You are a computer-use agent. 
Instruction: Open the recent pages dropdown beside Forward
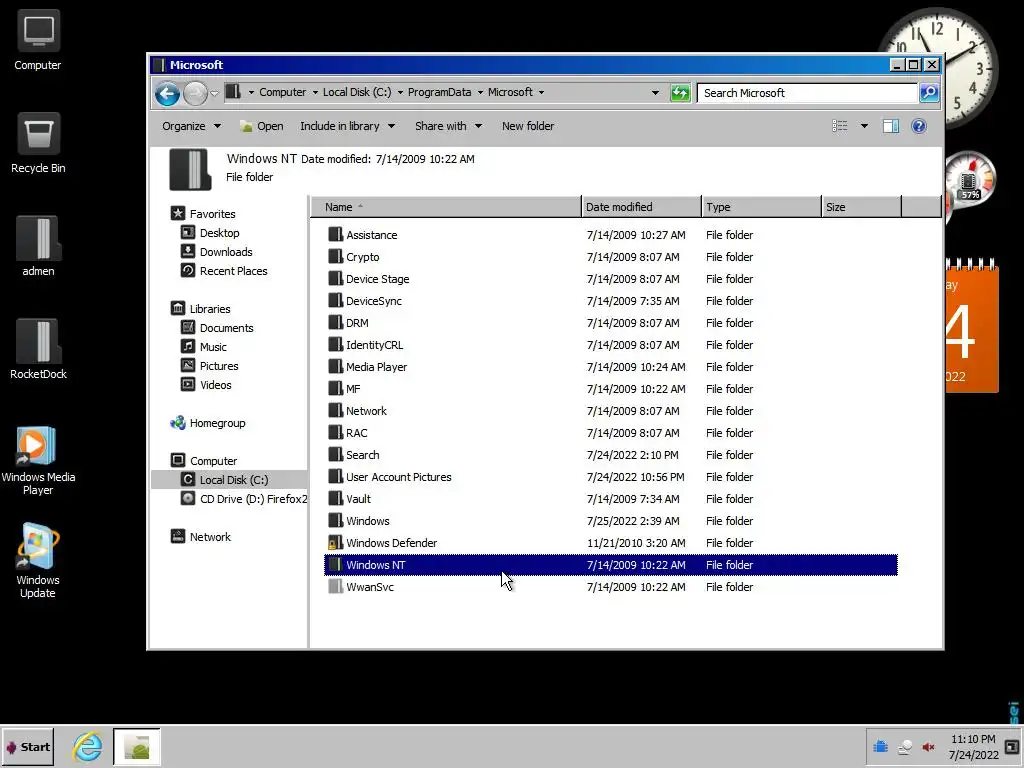(214, 93)
